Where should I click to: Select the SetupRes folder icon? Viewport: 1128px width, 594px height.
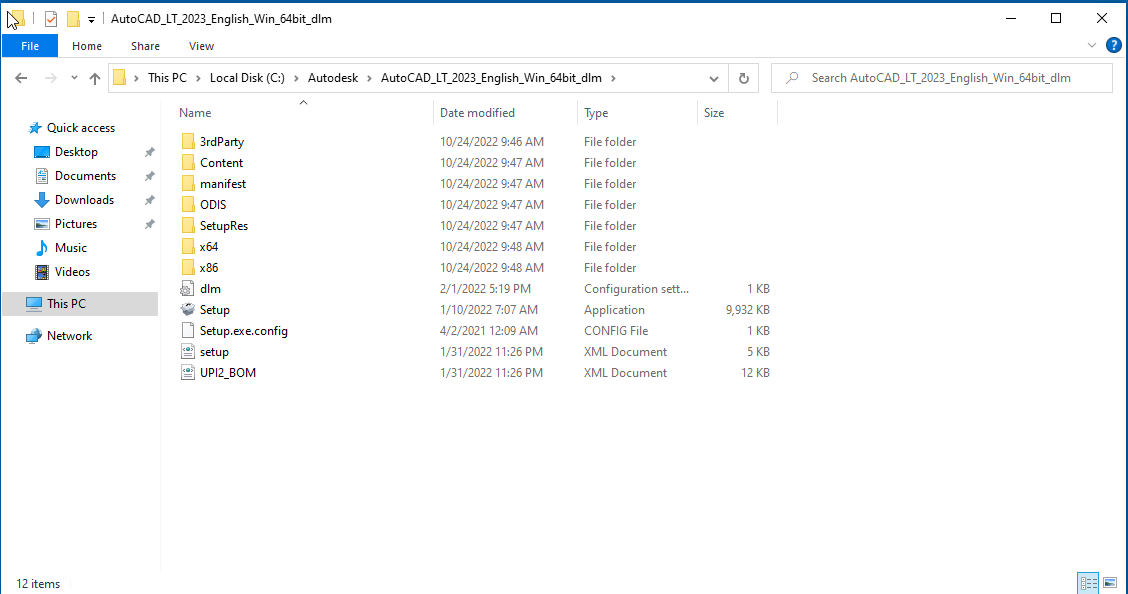tap(188, 226)
